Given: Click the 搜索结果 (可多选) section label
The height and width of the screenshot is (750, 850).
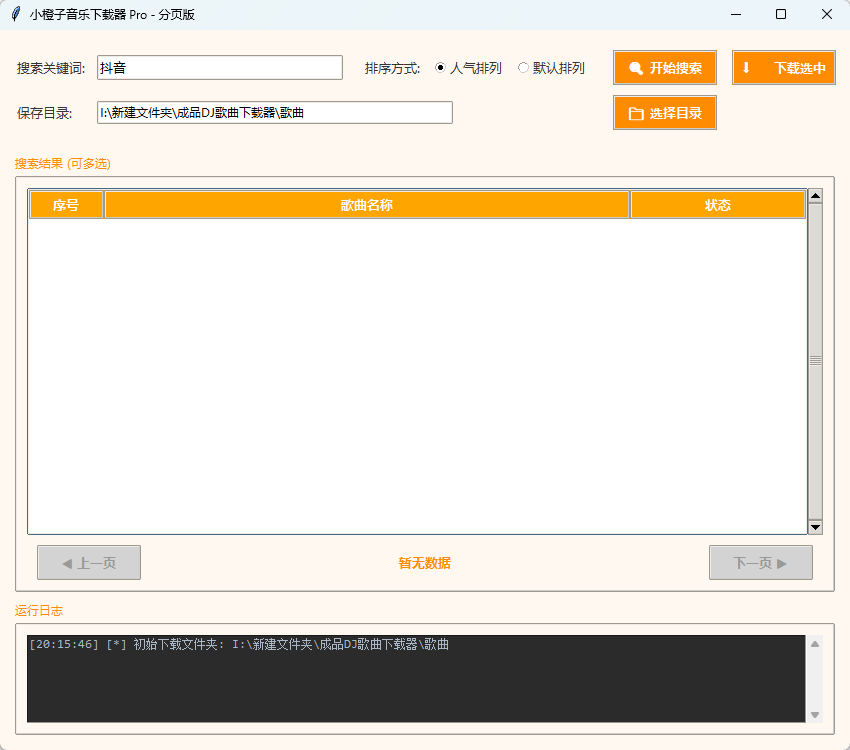Looking at the screenshot, I should coord(63,164).
